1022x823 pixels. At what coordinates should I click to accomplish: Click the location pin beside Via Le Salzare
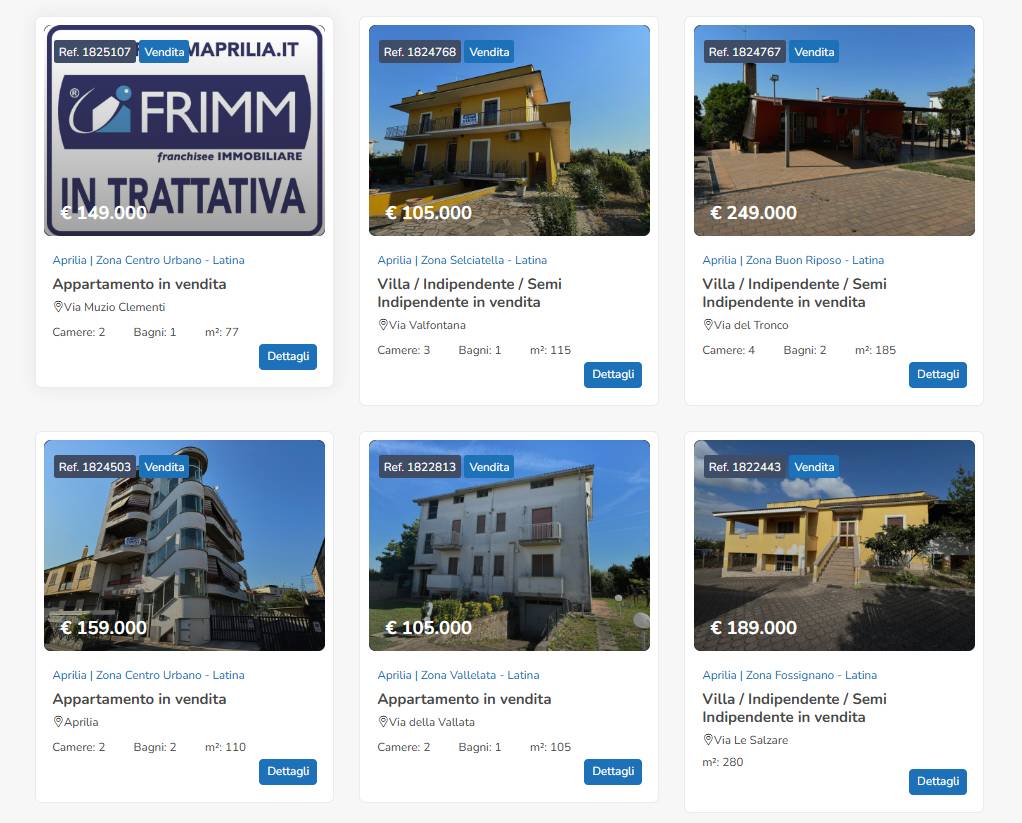(708, 740)
